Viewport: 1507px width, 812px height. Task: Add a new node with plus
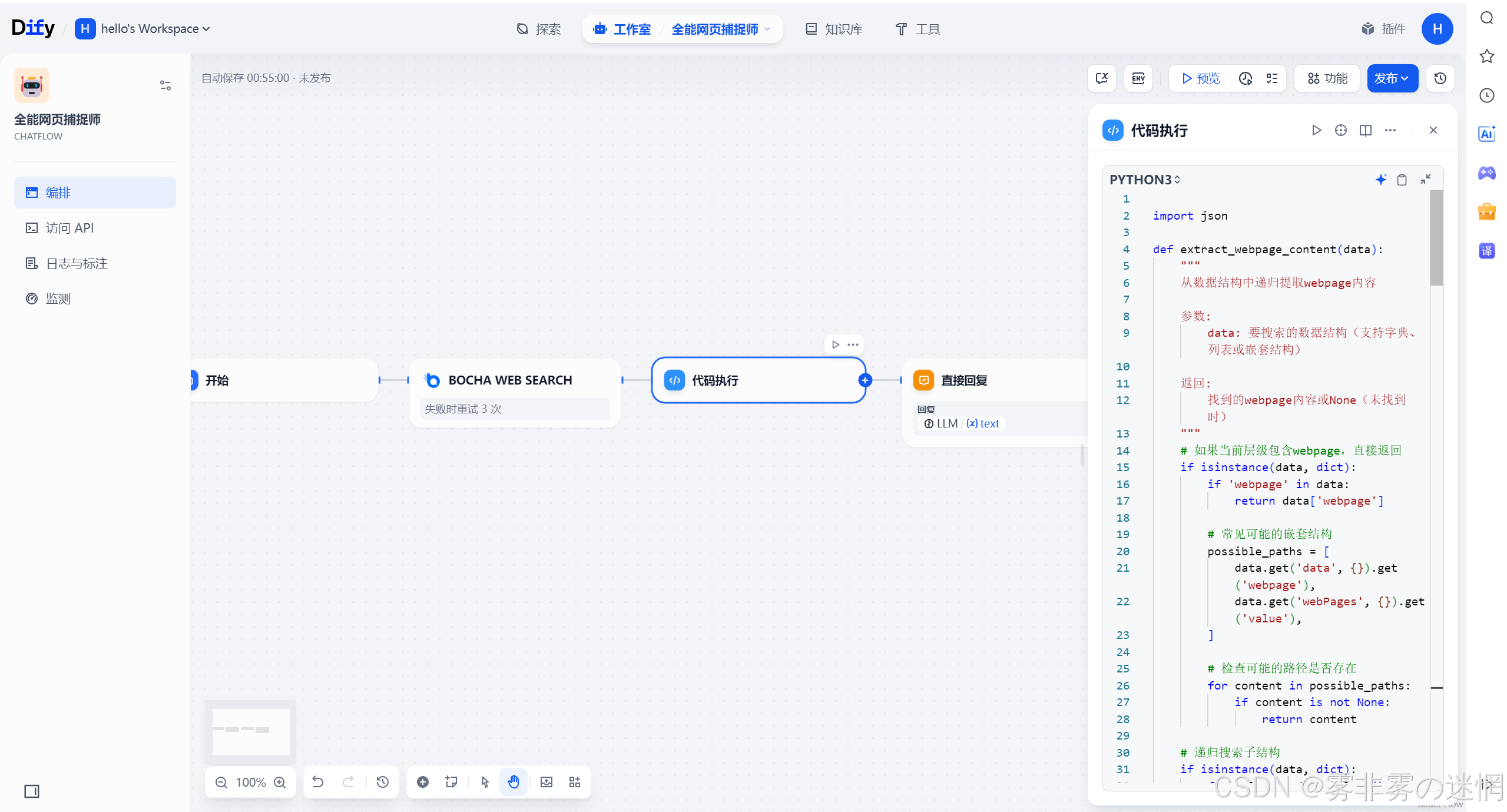pyautogui.click(x=423, y=782)
